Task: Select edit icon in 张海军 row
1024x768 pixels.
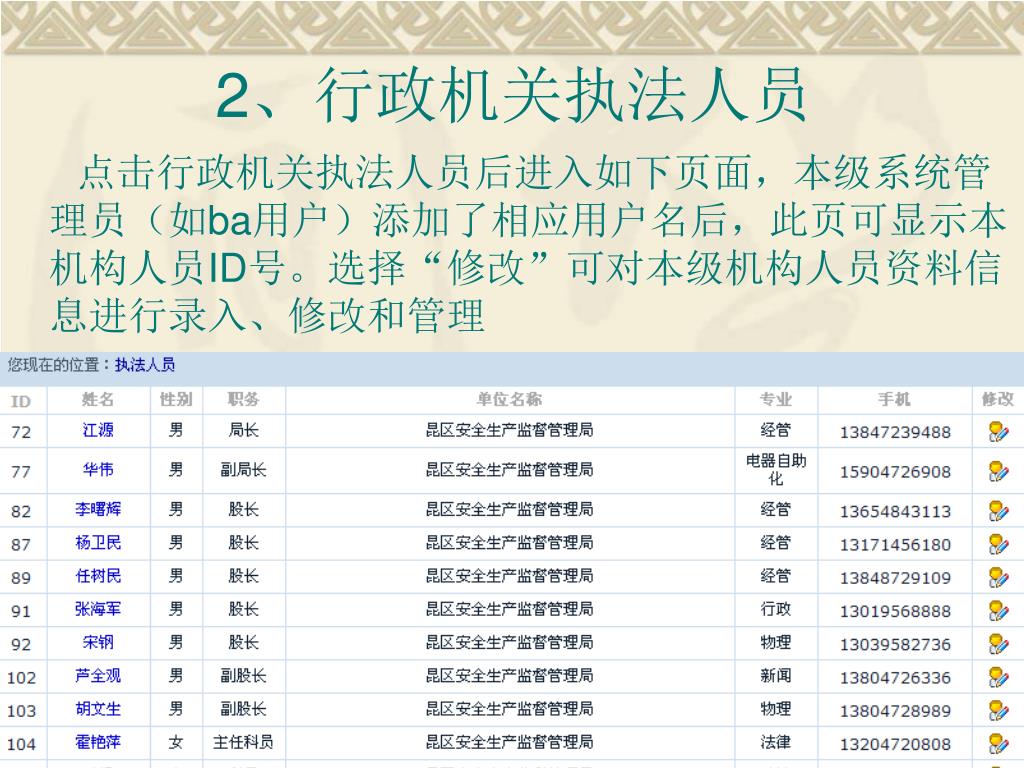Action: coord(998,611)
